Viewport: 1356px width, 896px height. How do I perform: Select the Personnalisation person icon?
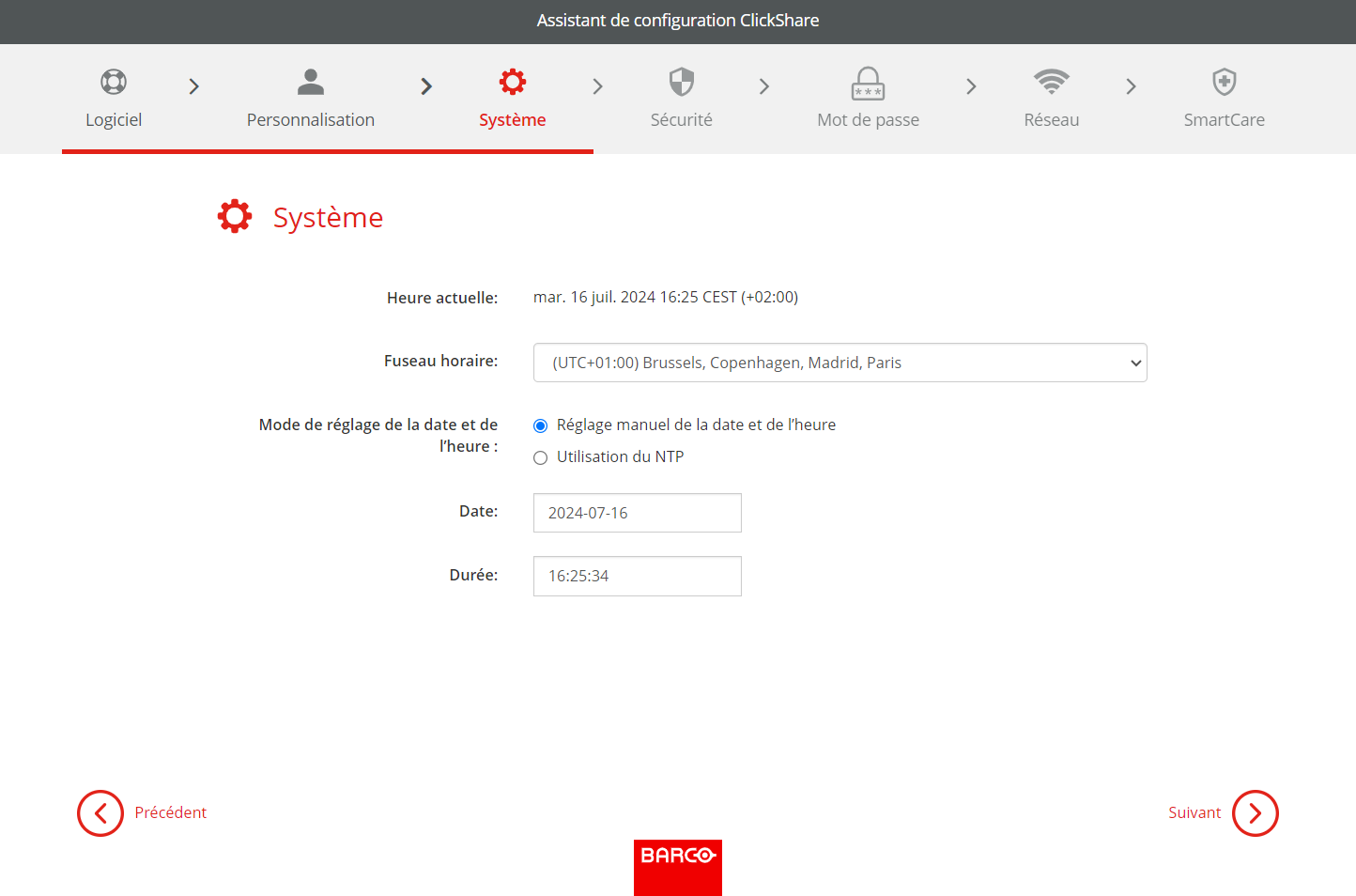[311, 82]
